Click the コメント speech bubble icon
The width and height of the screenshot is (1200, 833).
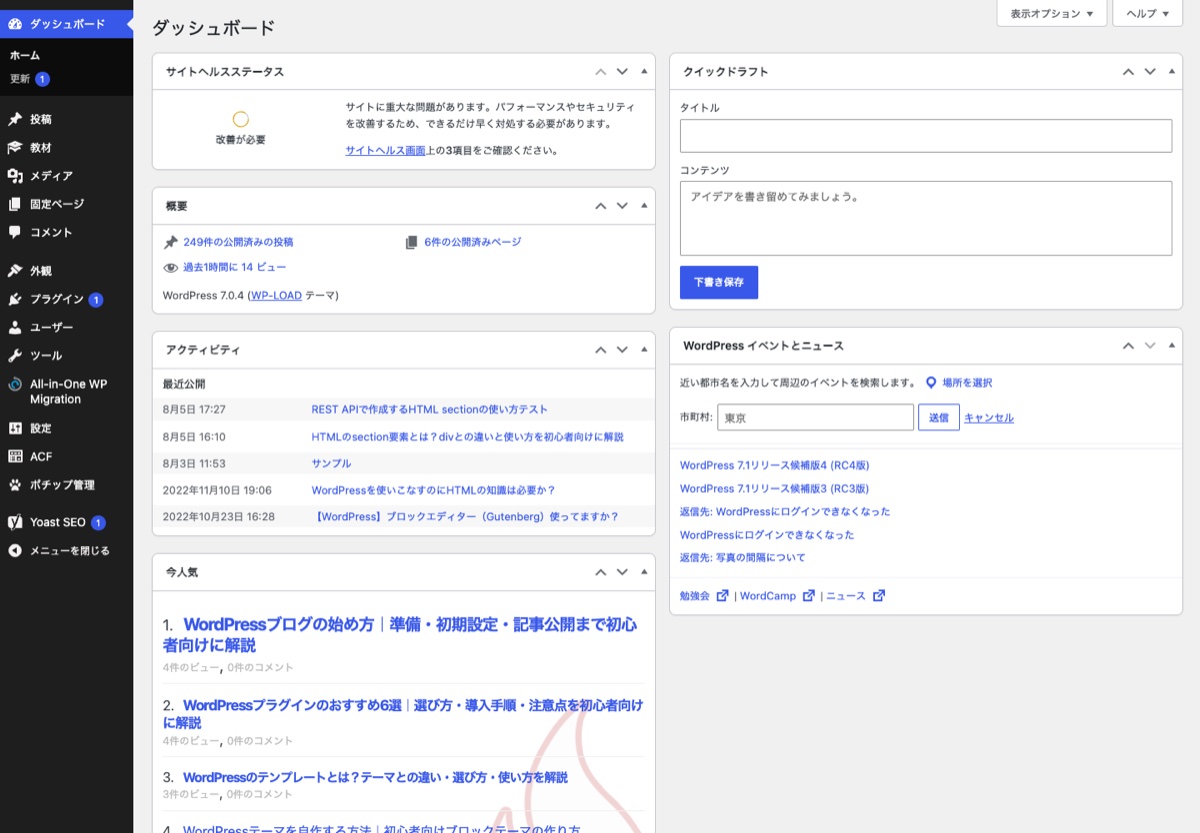pos(15,232)
